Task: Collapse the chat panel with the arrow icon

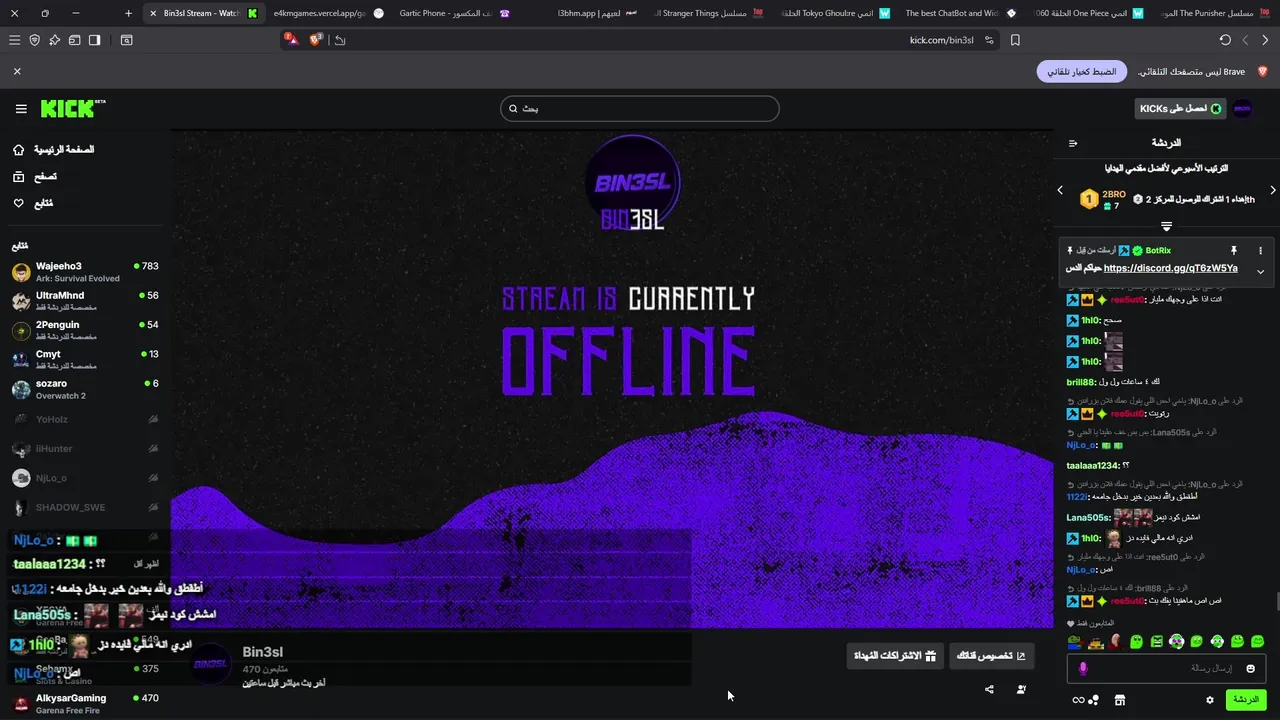Action: coord(1073,143)
